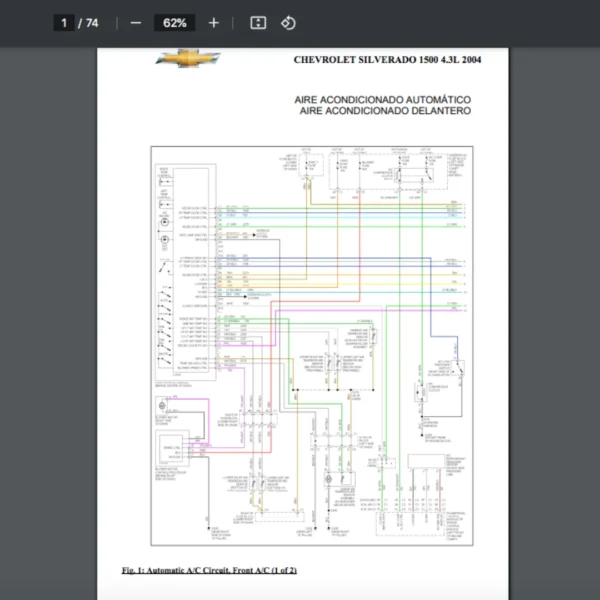Click the 62% zoom level box
This screenshot has width=600, height=600.
[175, 23]
